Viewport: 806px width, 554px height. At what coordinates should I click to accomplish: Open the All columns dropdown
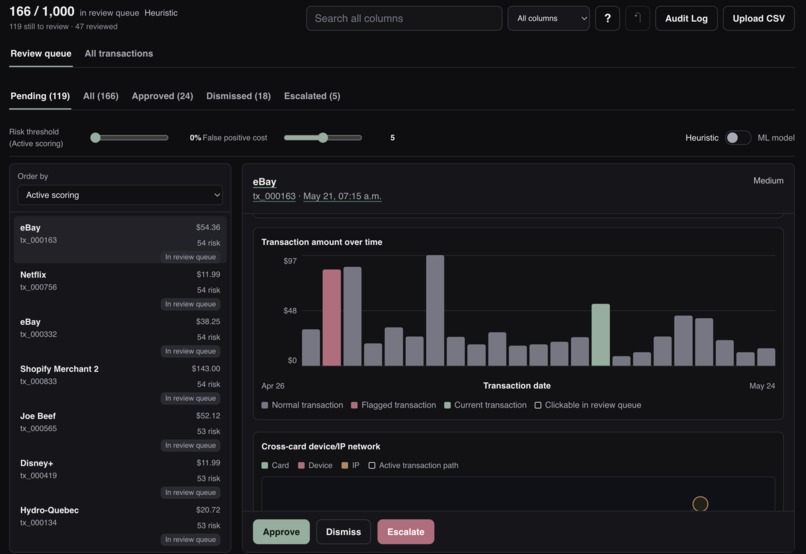coord(548,19)
